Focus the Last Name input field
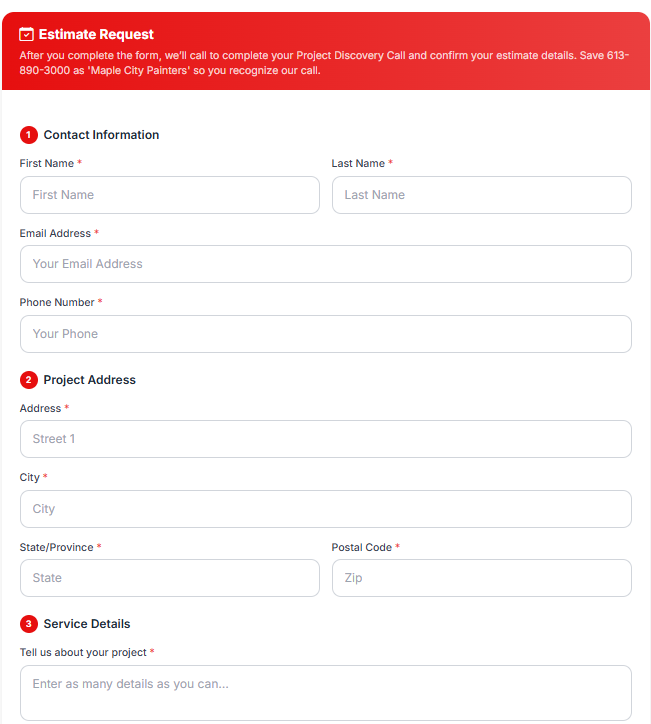The width and height of the screenshot is (651, 724). click(482, 195)
